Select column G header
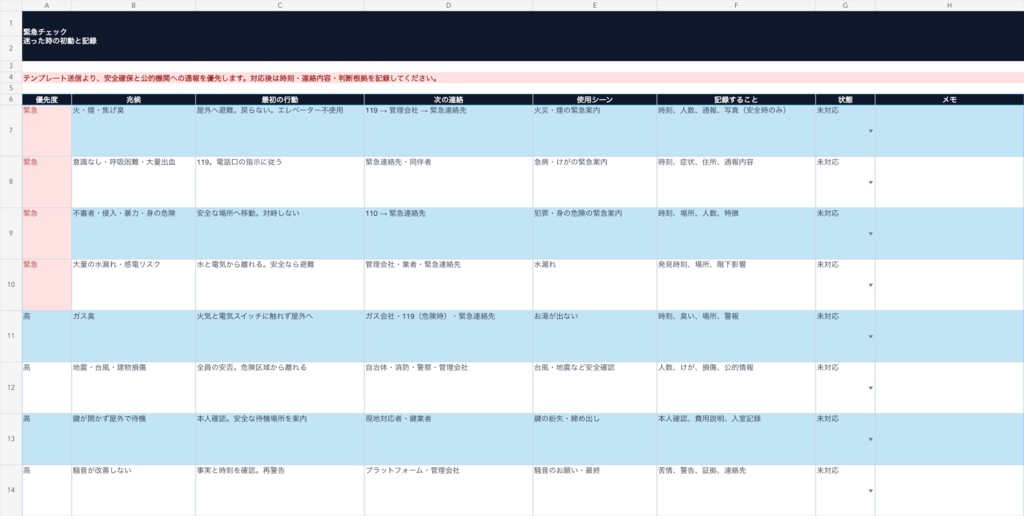 pyautogui.click(x=845, y=5)
